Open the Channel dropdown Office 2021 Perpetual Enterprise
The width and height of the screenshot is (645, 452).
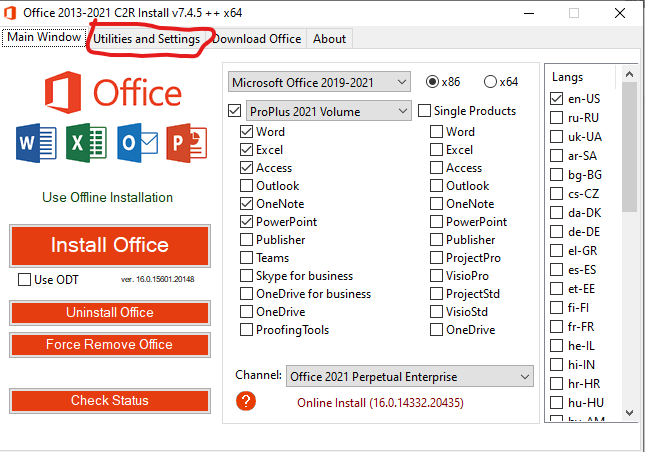[x=410, y=376]
